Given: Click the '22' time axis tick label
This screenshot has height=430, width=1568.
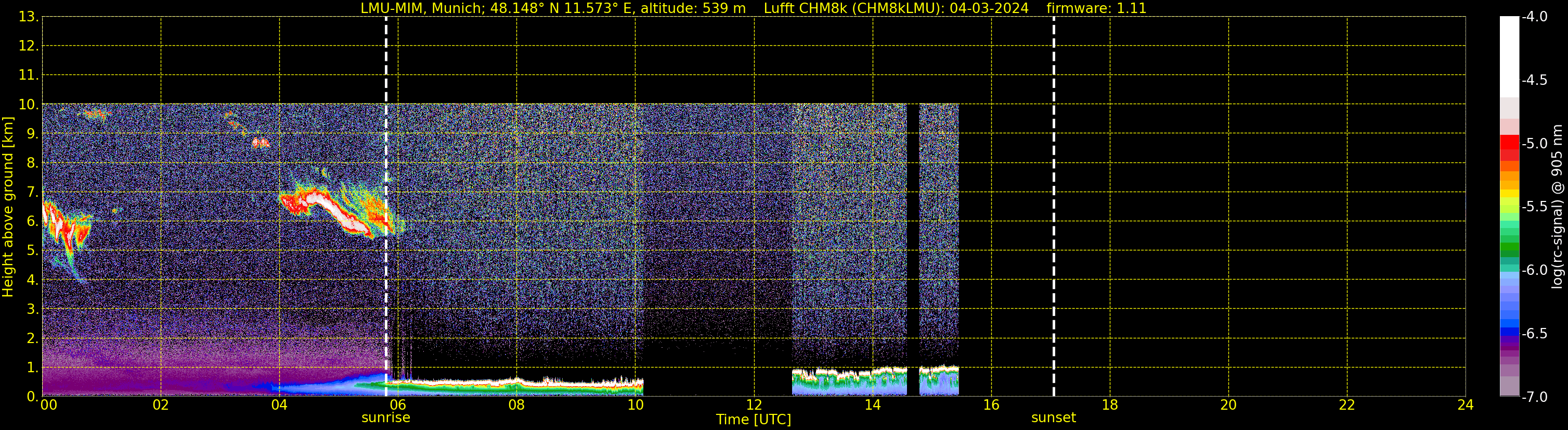Looking at the screenshot, I should tap(1347, 405).
